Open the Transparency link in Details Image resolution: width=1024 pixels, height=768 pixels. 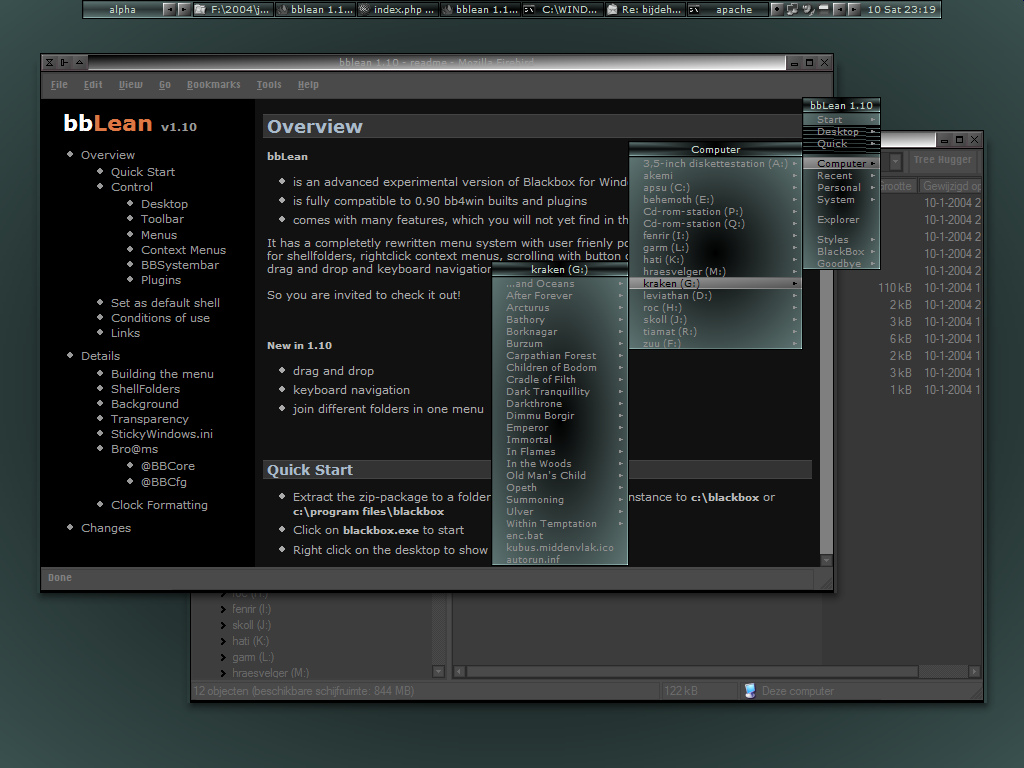149,419
